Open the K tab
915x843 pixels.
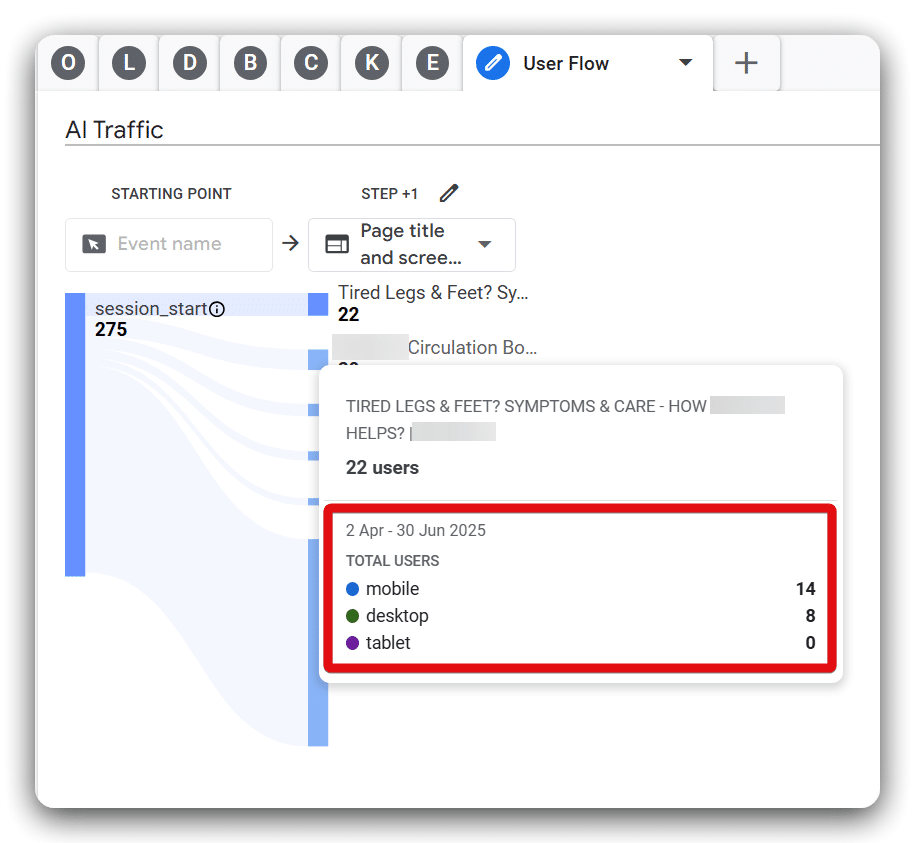(372, 63)
